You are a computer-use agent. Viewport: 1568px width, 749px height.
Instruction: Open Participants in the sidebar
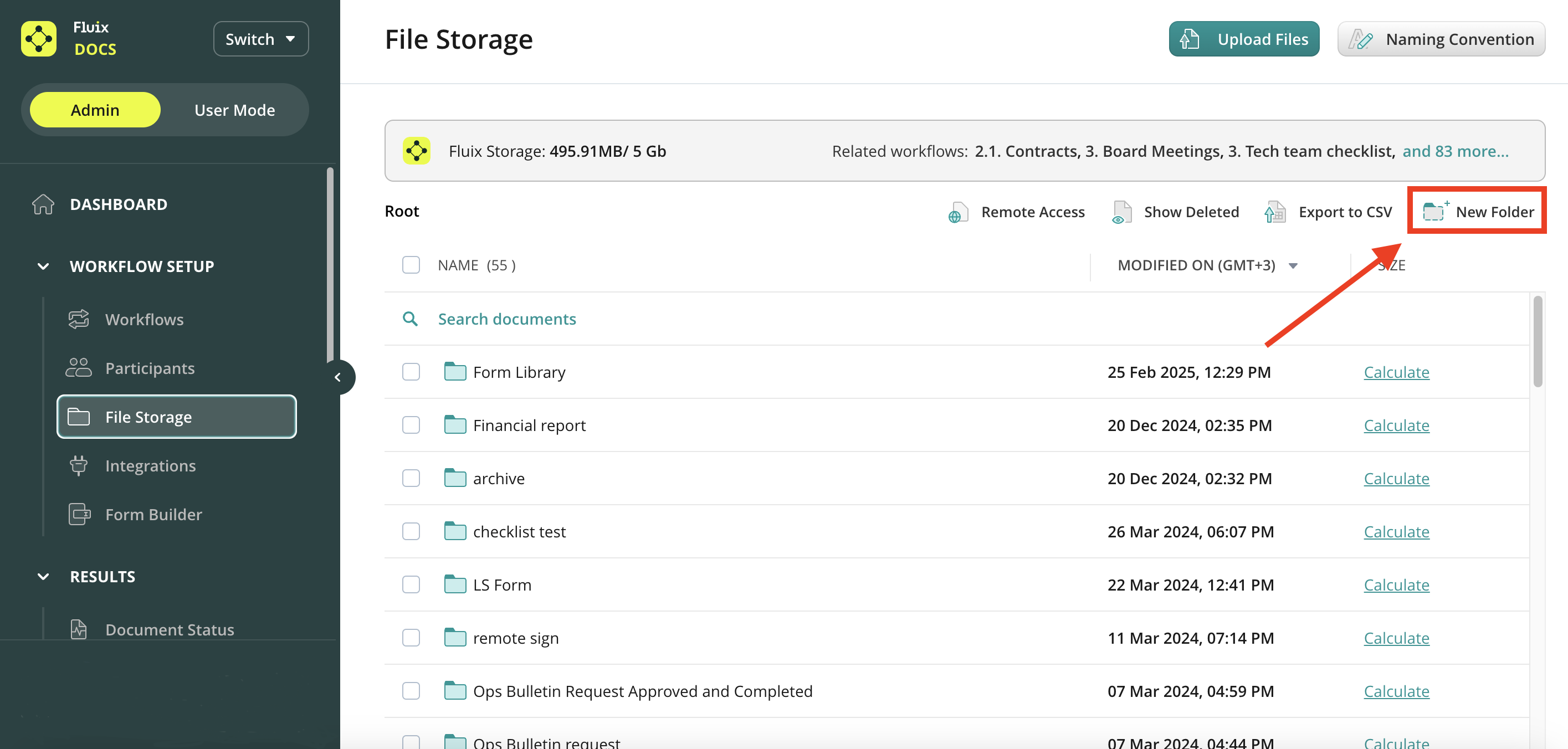coord(150,368)
